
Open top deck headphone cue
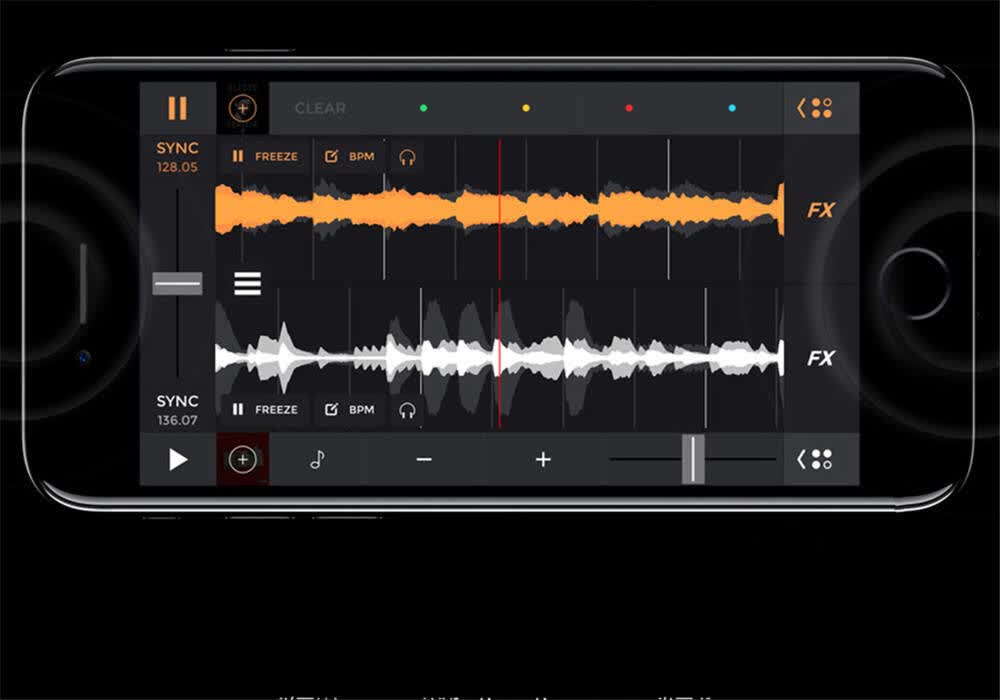[x=407, y=157]
